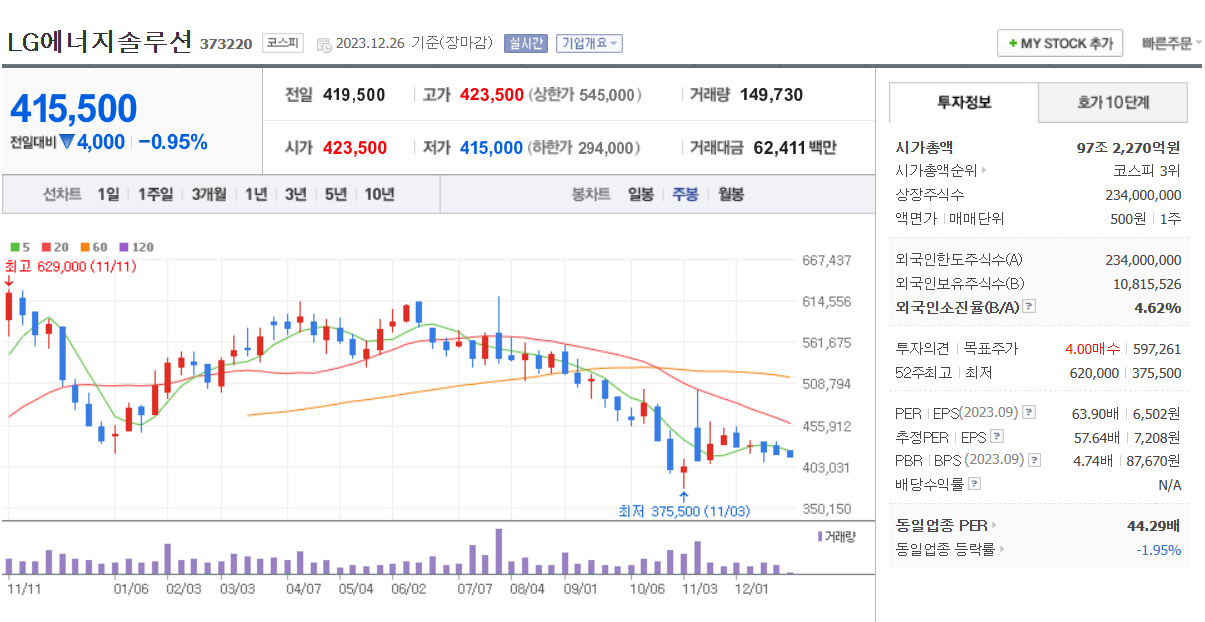The width and height of the screenshot is (1205, 622).
Task: Click the 저가 415,000 value
Action: 491,147
